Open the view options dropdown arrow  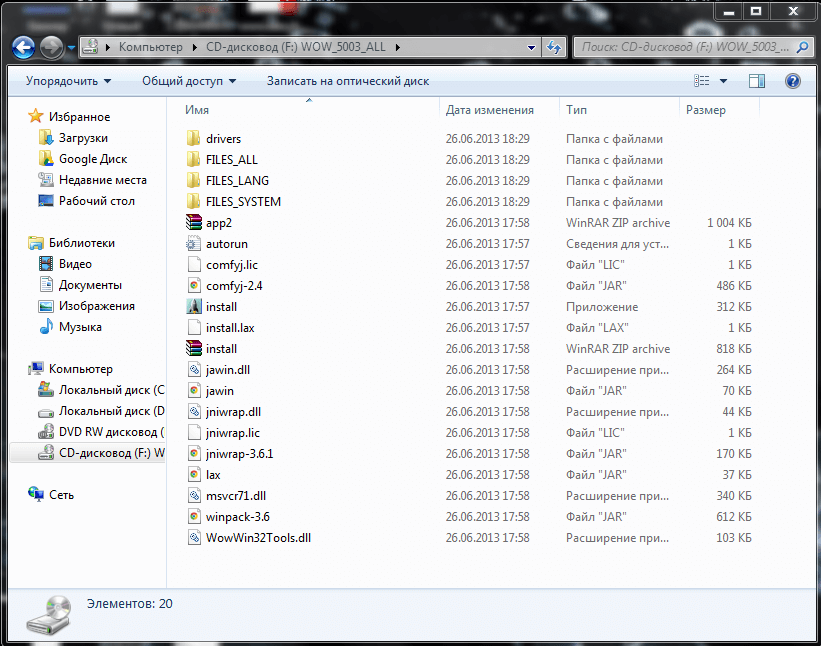[723, 81]
